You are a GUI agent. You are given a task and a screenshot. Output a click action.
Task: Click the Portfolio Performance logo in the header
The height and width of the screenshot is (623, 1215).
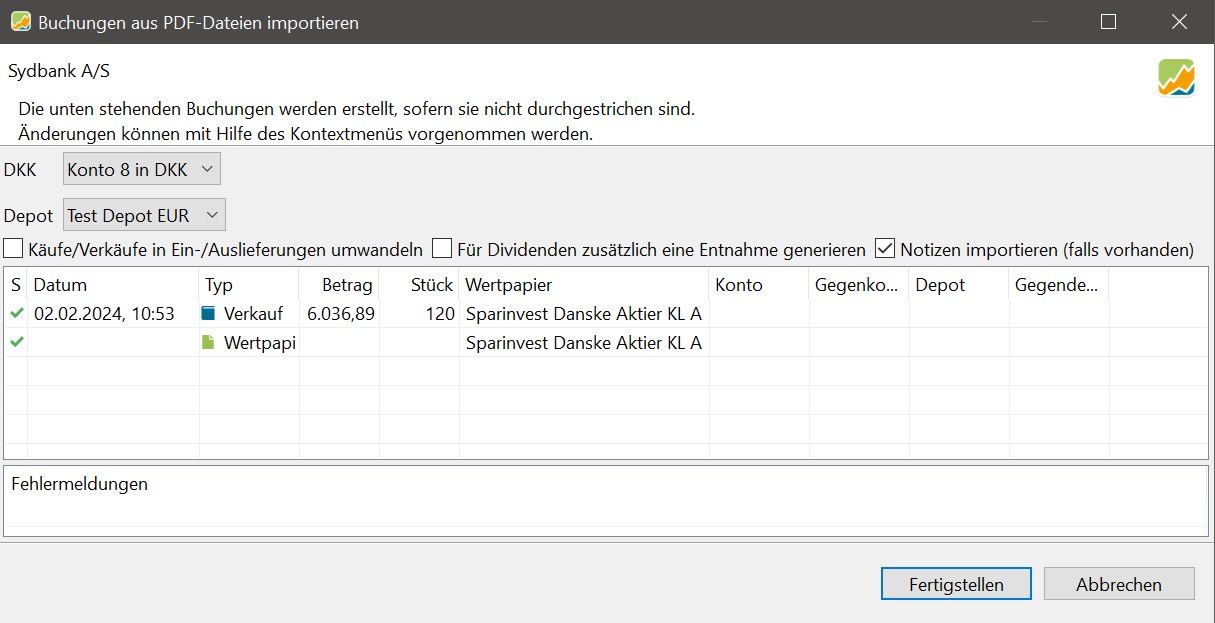pyautogui.click(x=1176, y=78)
